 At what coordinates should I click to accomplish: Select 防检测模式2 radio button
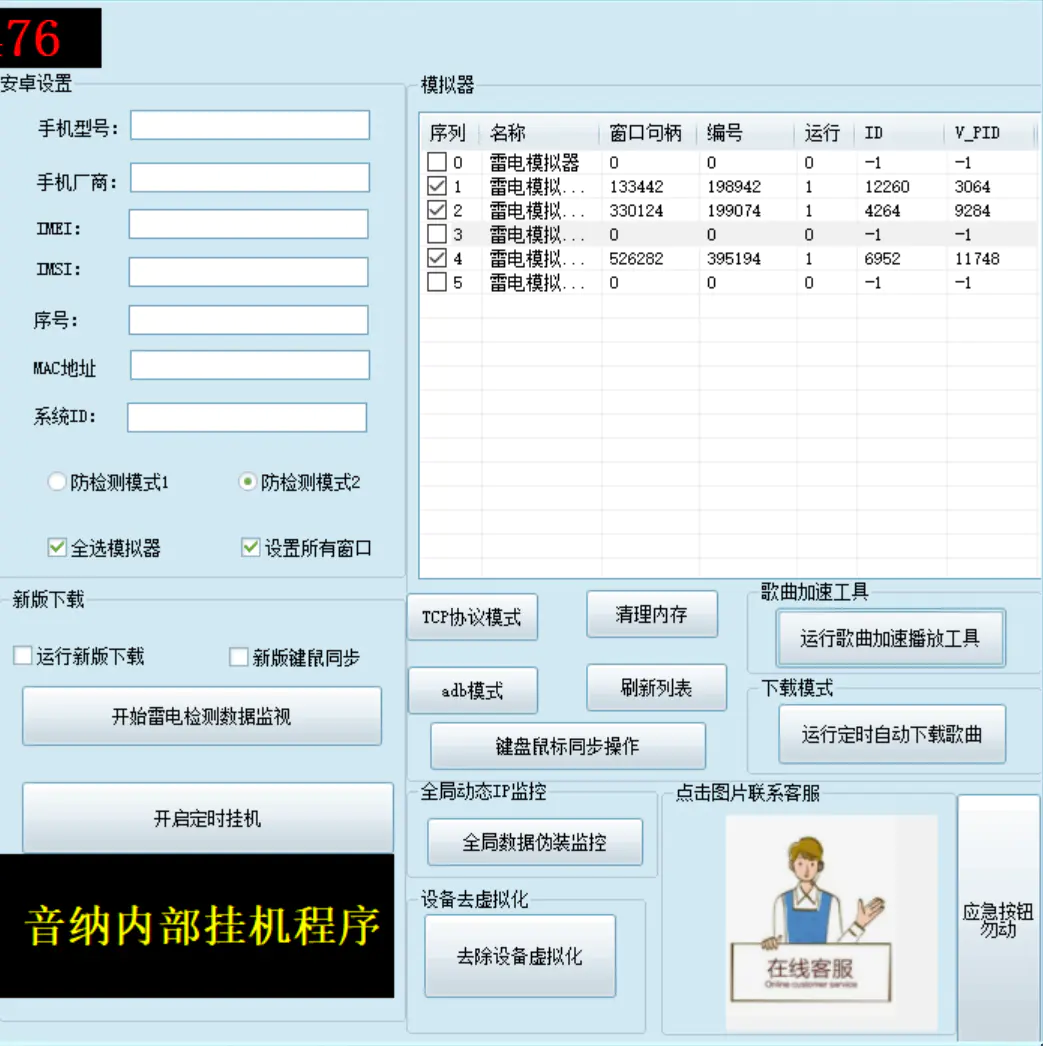[247, 482]
